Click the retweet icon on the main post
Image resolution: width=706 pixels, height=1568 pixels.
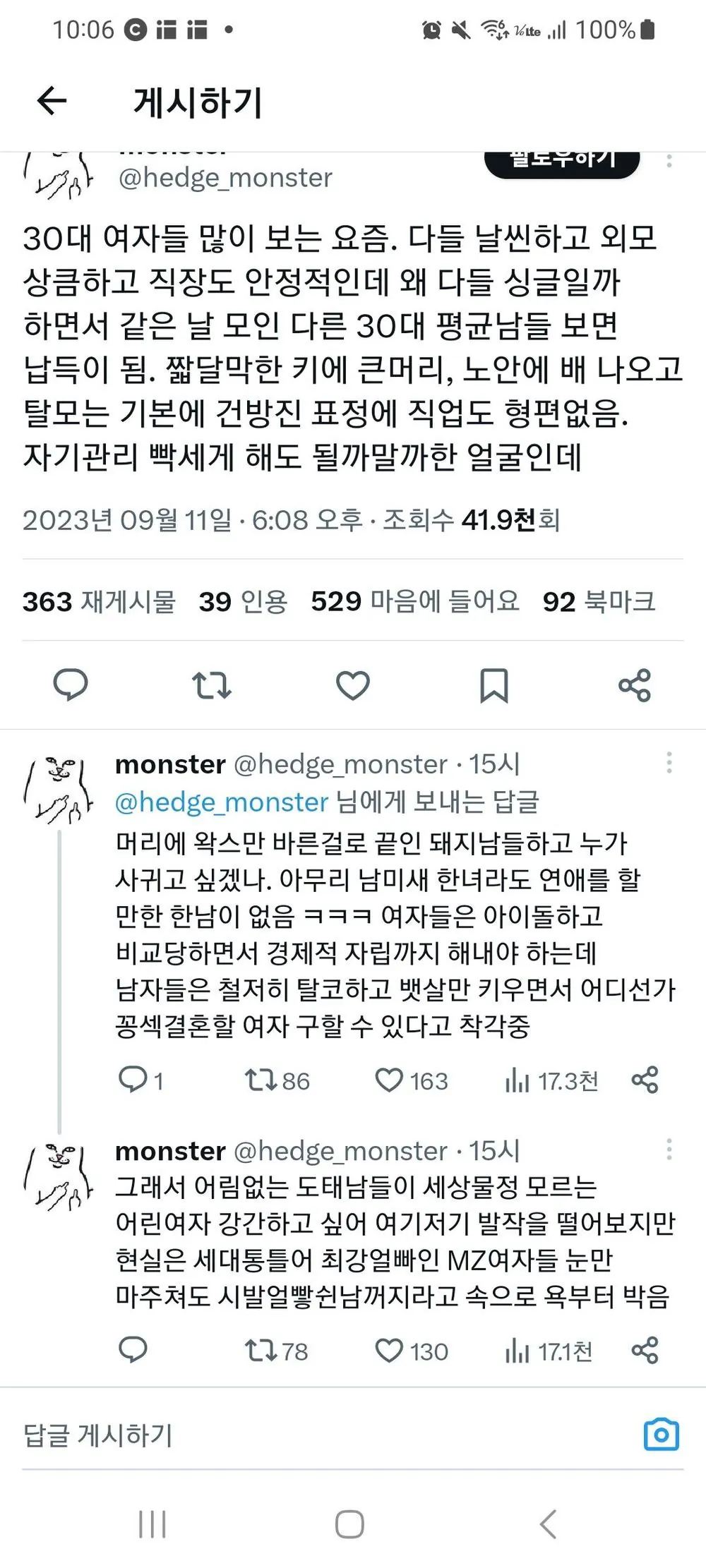[x=212, y=683]
